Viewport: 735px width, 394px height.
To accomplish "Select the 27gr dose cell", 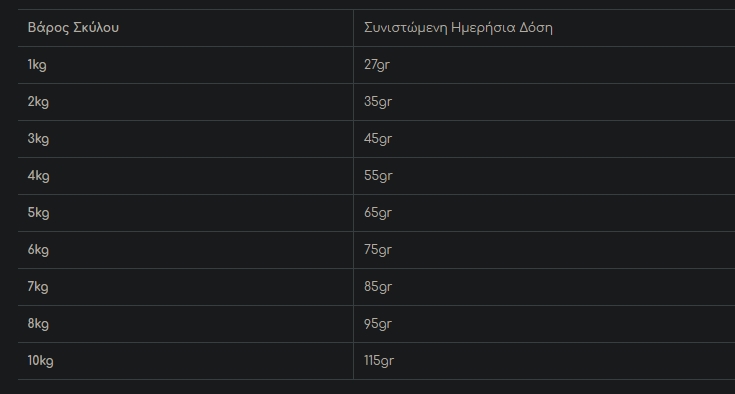I will click(x=544, y=65).
